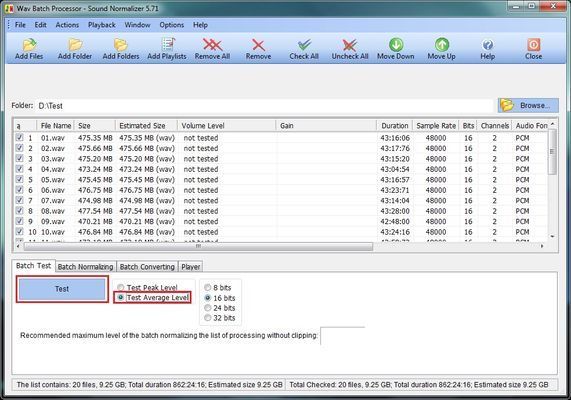Select the 04.wav file row
The height and width of the screenshot is (400, 571).
[x=280, y=169]
